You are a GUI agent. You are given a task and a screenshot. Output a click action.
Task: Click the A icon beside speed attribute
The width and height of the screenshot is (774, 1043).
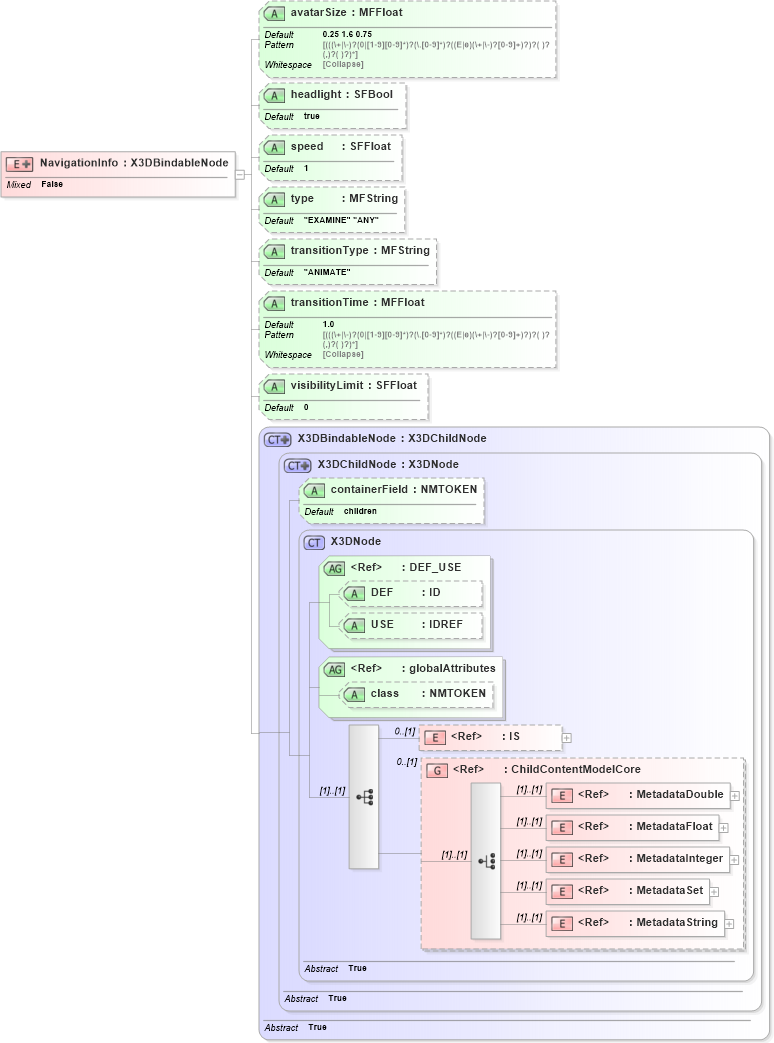[x=274, y=148]
